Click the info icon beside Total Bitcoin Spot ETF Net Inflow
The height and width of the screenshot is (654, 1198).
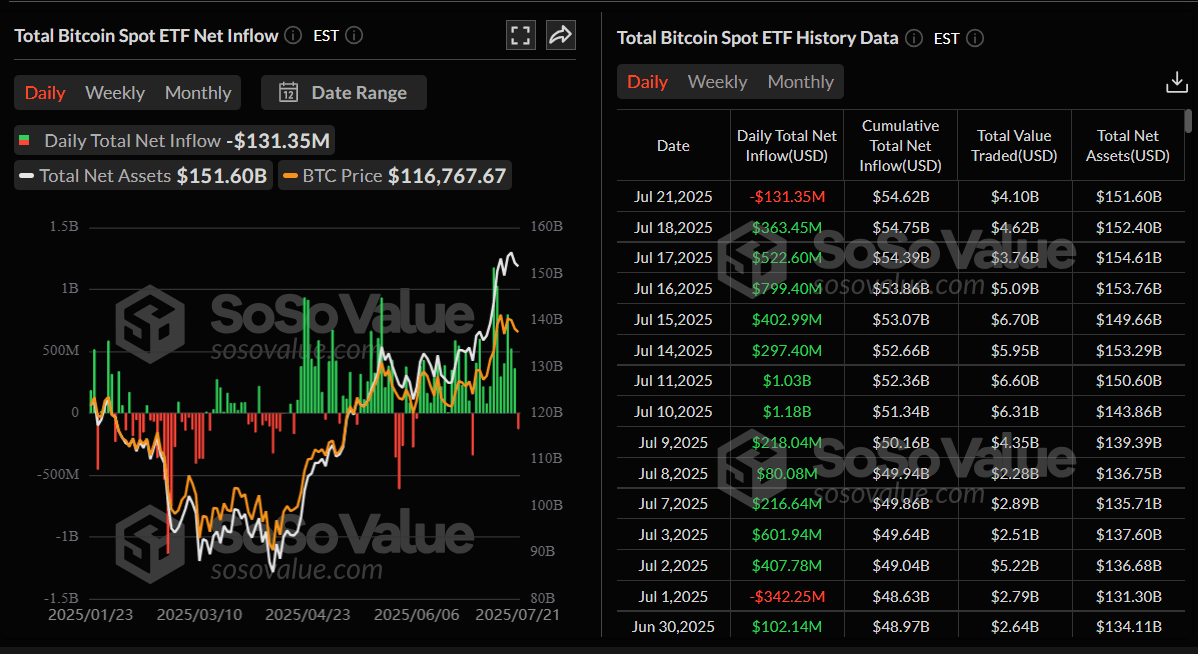coord(292,35)
